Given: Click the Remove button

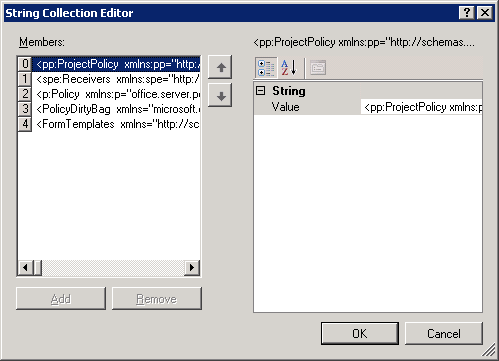Looking at the screenshot, I should point(157,299).
